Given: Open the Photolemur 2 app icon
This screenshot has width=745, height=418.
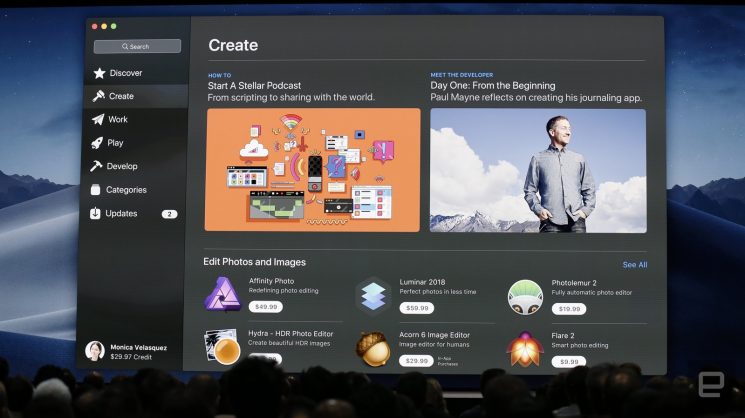Looking at the screenshot, I should click(525, 297).
